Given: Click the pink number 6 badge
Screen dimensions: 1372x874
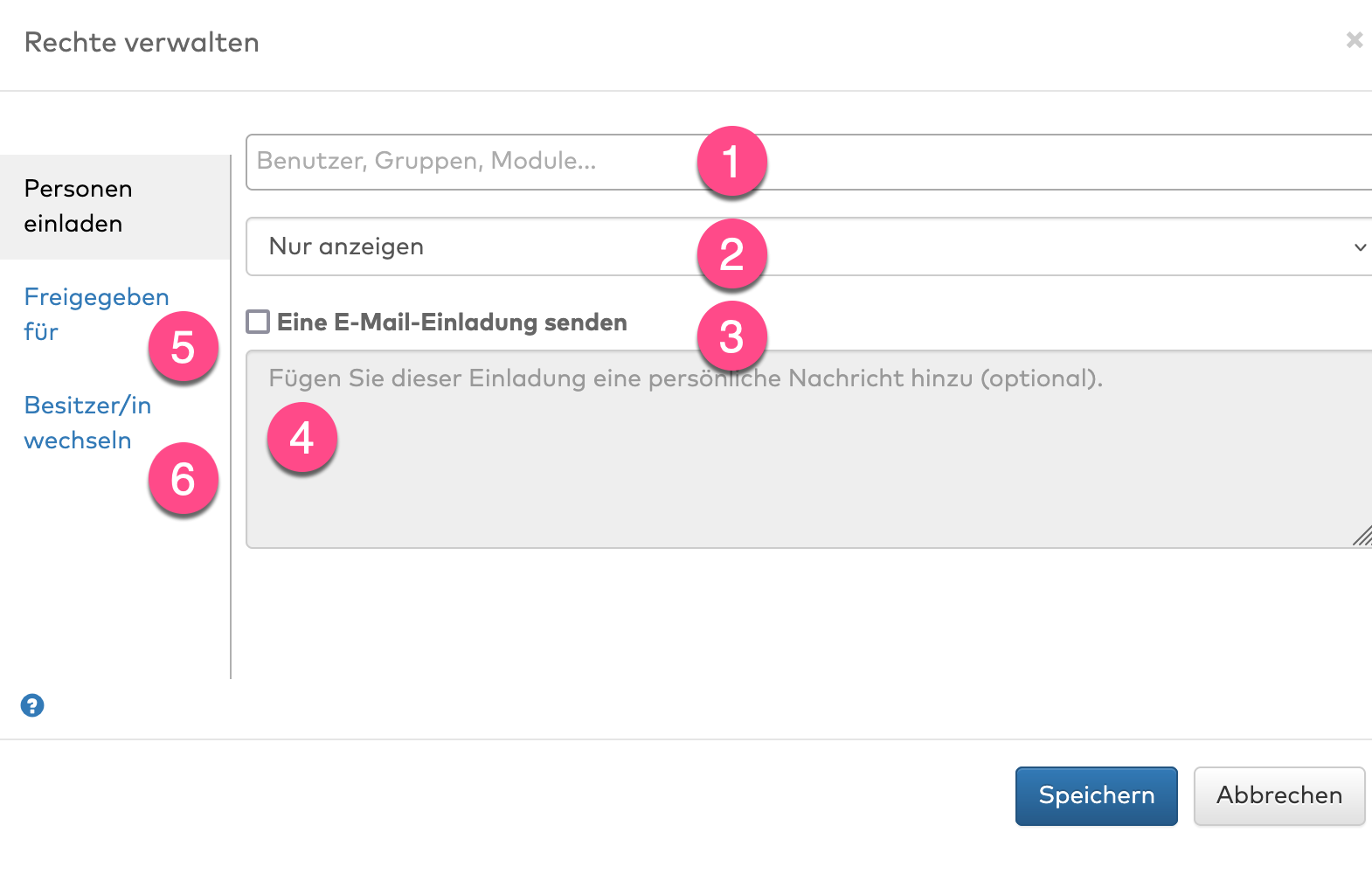Looking at the screenshot, I should (183, 479).
